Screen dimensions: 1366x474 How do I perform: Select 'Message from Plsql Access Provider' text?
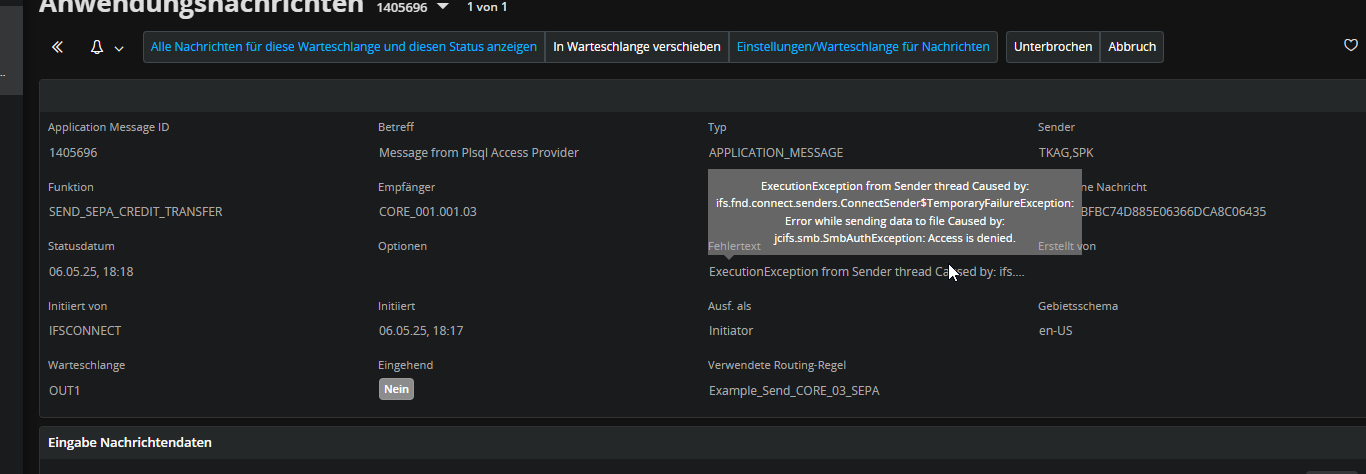coord(479,153)
